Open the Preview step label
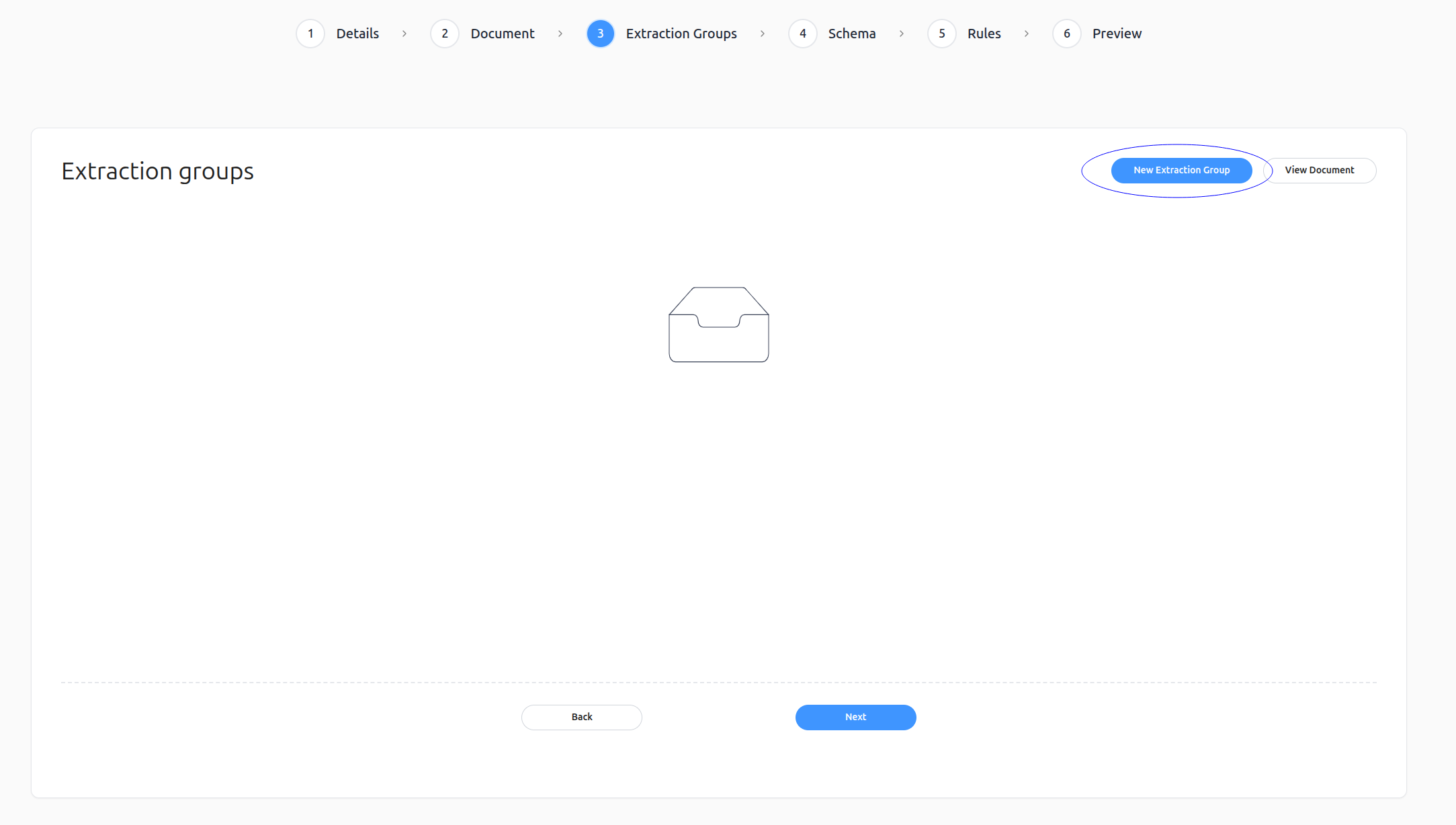 coord(1117,34)
